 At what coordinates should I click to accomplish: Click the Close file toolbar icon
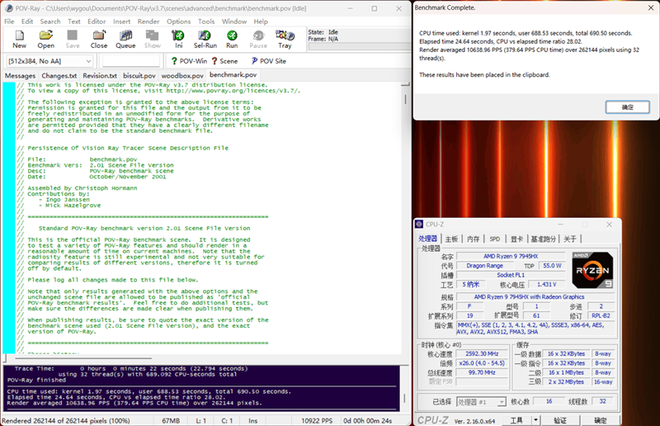99,38
